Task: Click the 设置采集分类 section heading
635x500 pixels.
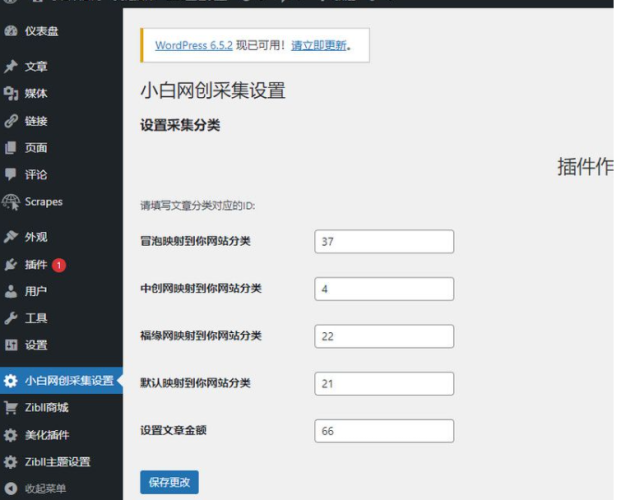Action: [180, 126]
